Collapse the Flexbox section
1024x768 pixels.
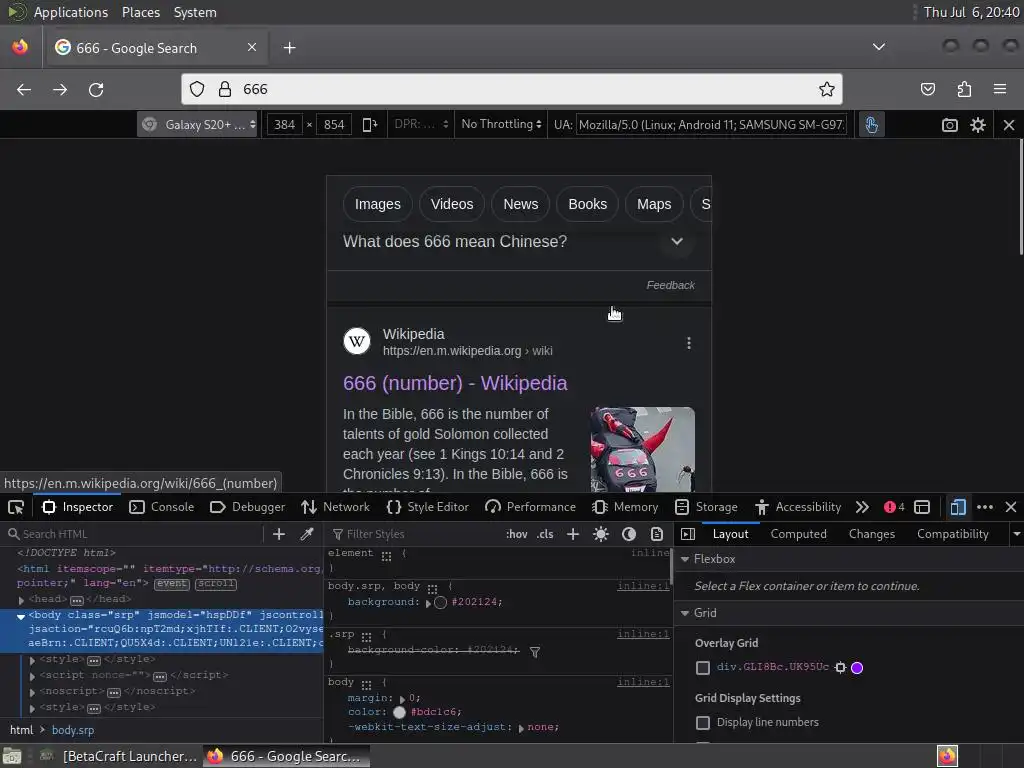[685, 559]
